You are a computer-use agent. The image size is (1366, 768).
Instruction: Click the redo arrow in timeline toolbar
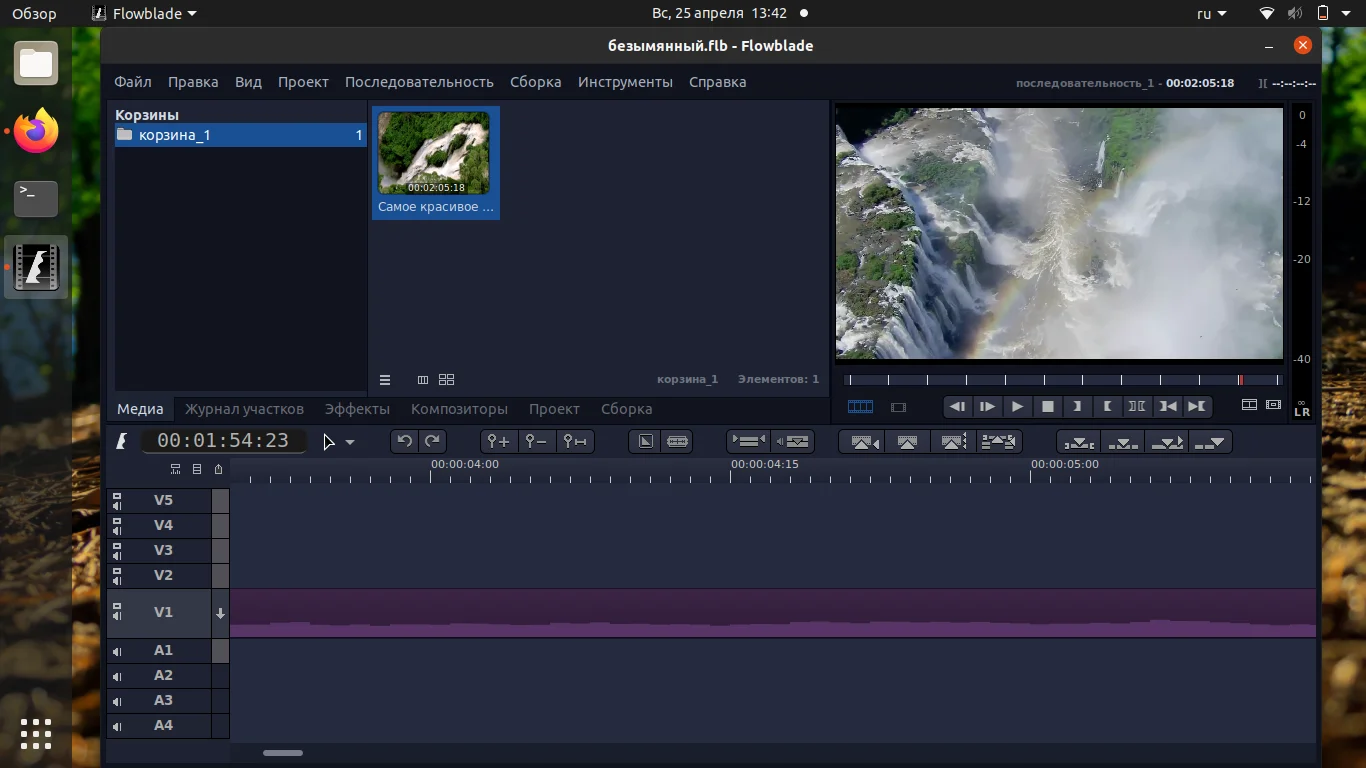tap(432, 441)
